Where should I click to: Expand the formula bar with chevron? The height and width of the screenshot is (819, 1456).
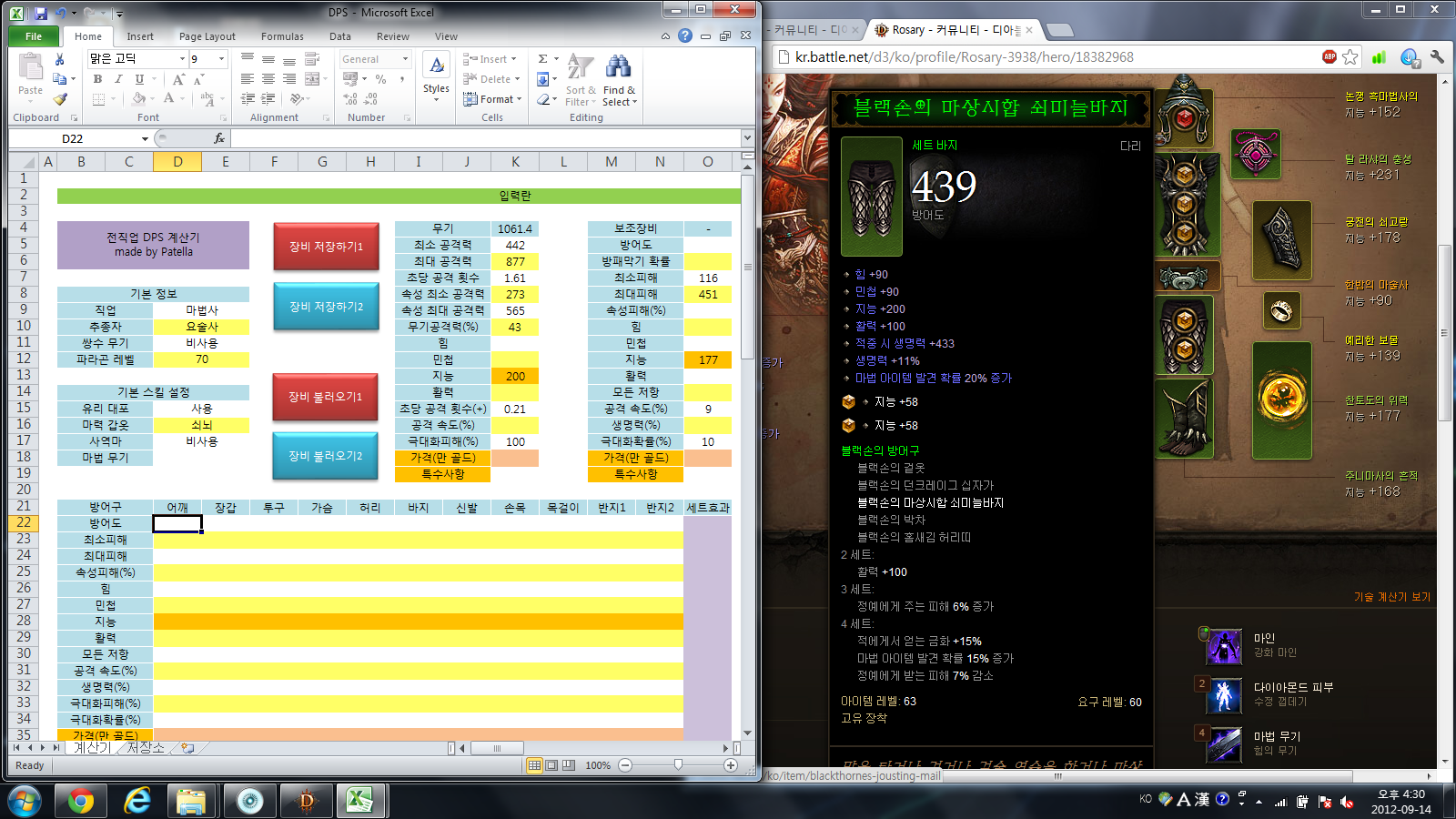point(747,138)
